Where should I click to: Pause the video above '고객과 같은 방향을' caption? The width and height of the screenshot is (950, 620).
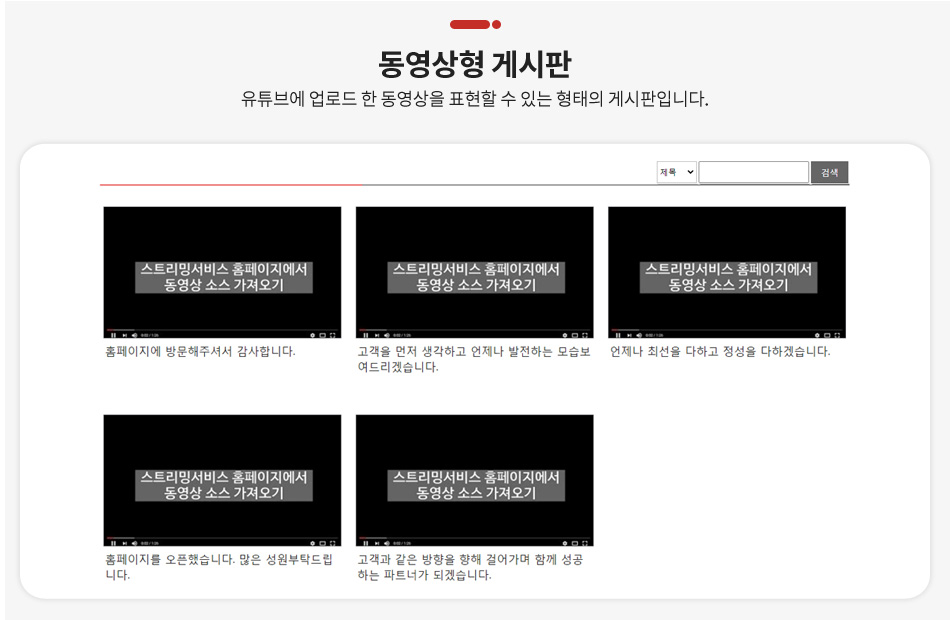pos(365,543)
